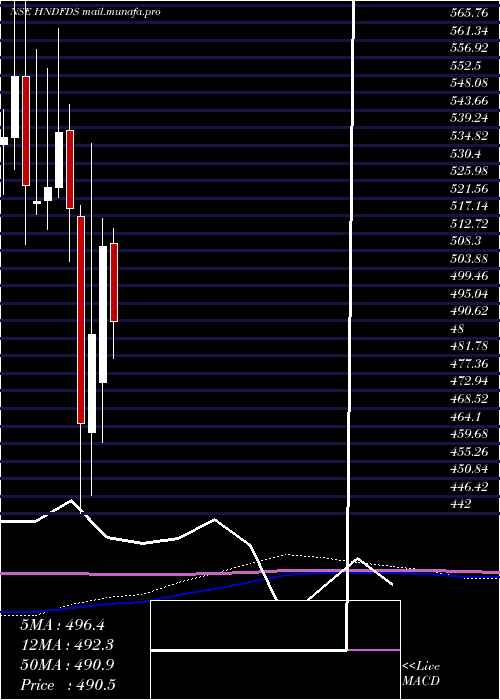This screenshot has width=500, height=700.
Task: Click the 565.76 price axis label
Action: click(x=469, y=13)
